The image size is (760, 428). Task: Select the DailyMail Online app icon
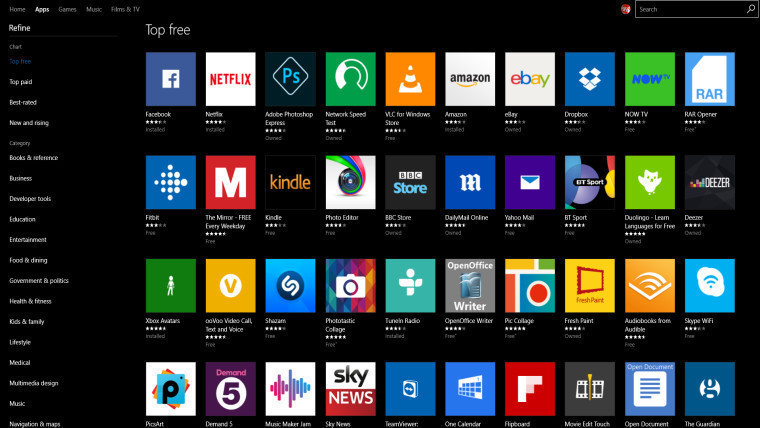470,182
